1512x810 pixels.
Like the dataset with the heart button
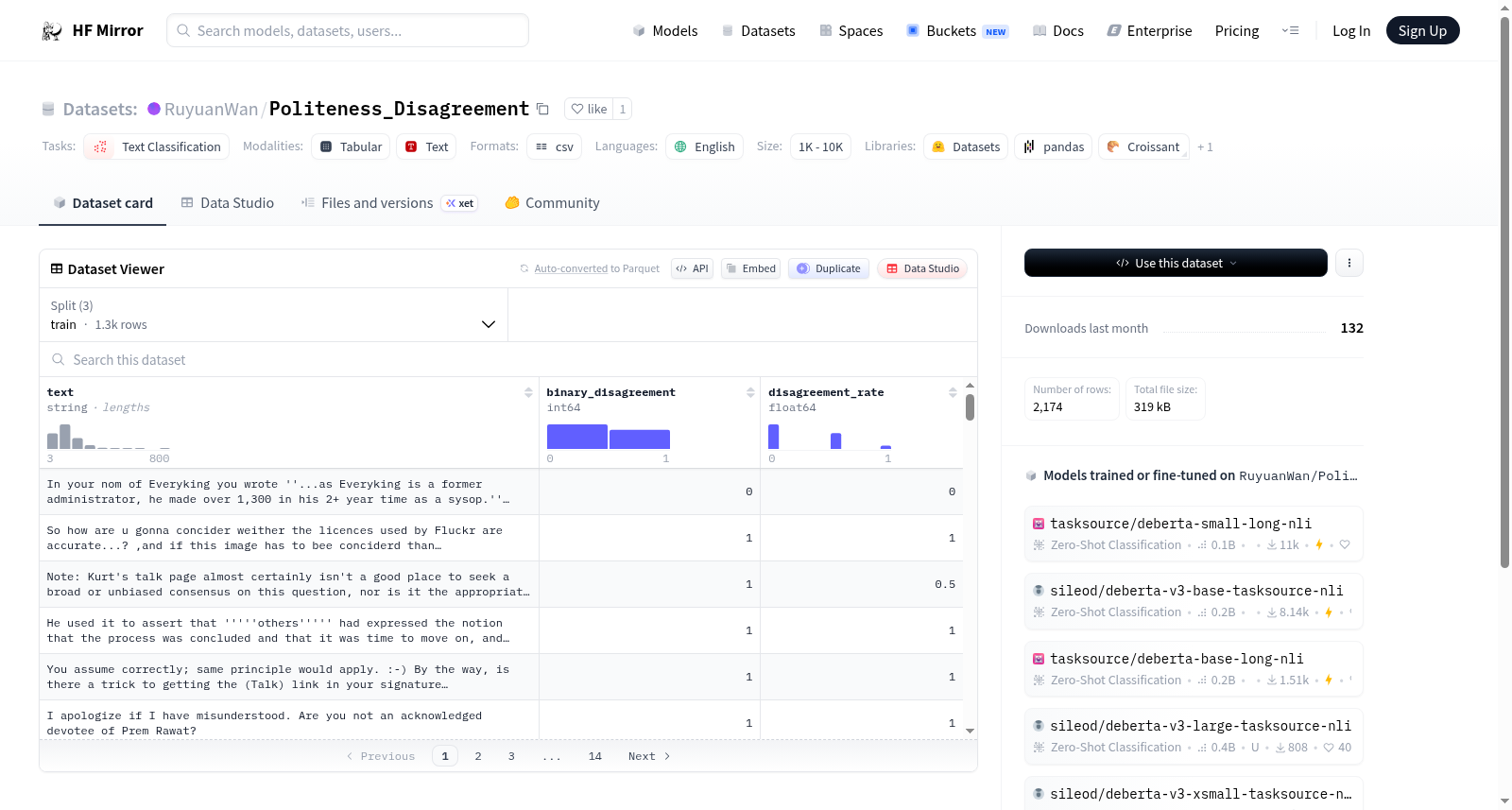pyautogui.click(x=589, y=109)
